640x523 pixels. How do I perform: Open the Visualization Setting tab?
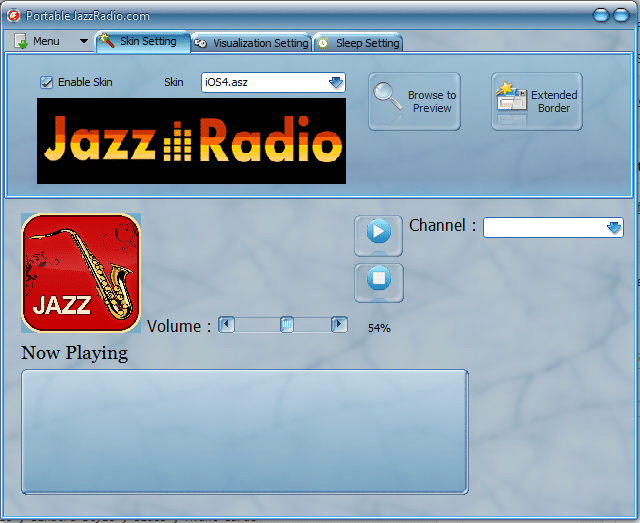(x=251, y=43)
